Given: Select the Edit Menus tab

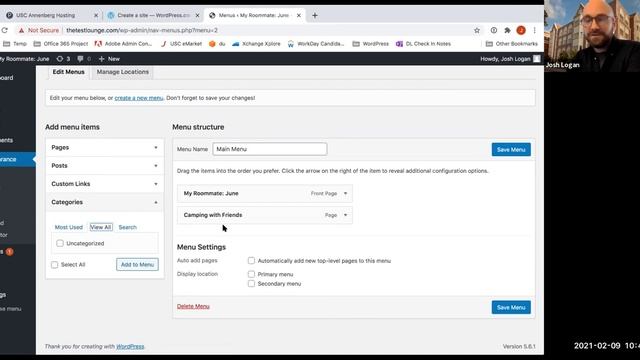Looking at the screenshot, I should pyautogui.click(x=68, y=72).
